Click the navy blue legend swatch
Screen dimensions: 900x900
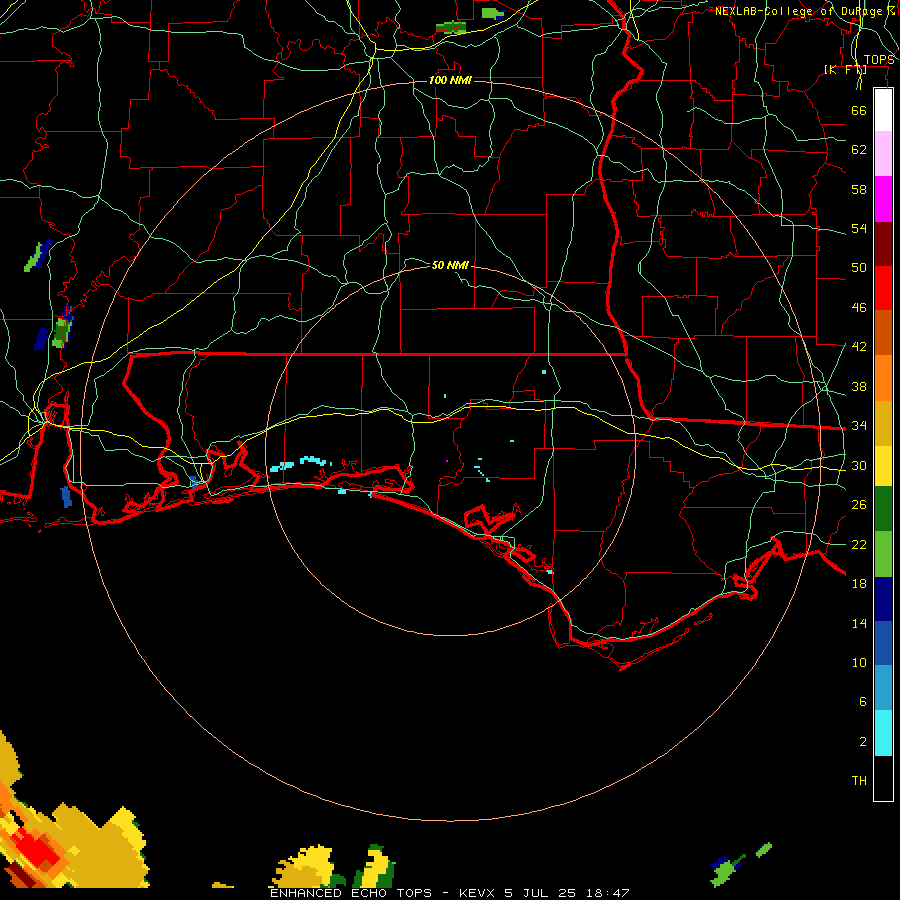pyautogui.click(x=883, y=599)
